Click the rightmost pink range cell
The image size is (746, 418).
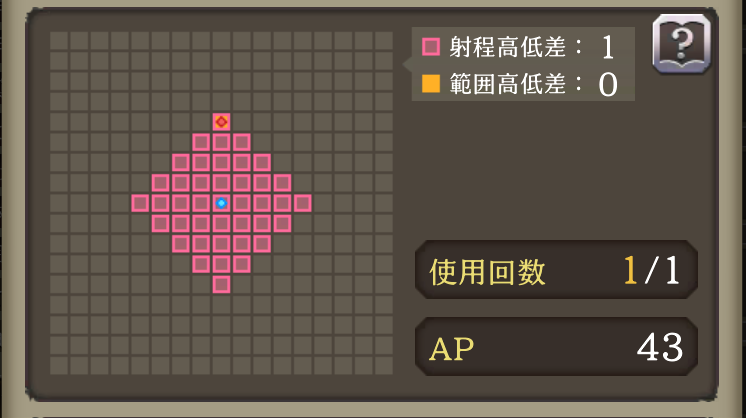303,203
